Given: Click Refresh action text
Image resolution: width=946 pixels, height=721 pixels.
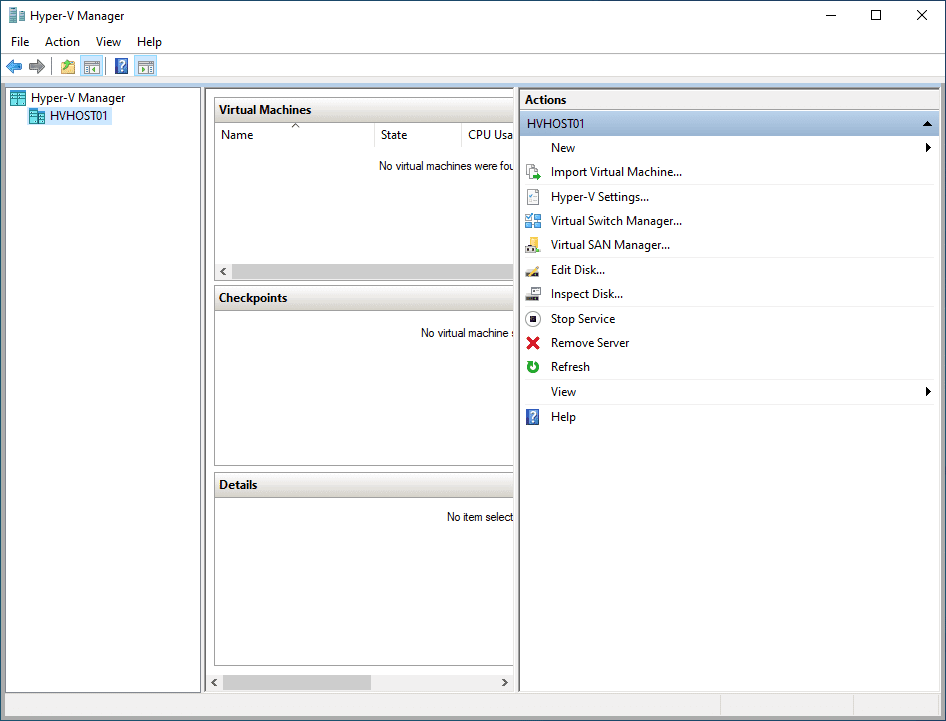Looking at the screenshot, I should click(570, 367).
